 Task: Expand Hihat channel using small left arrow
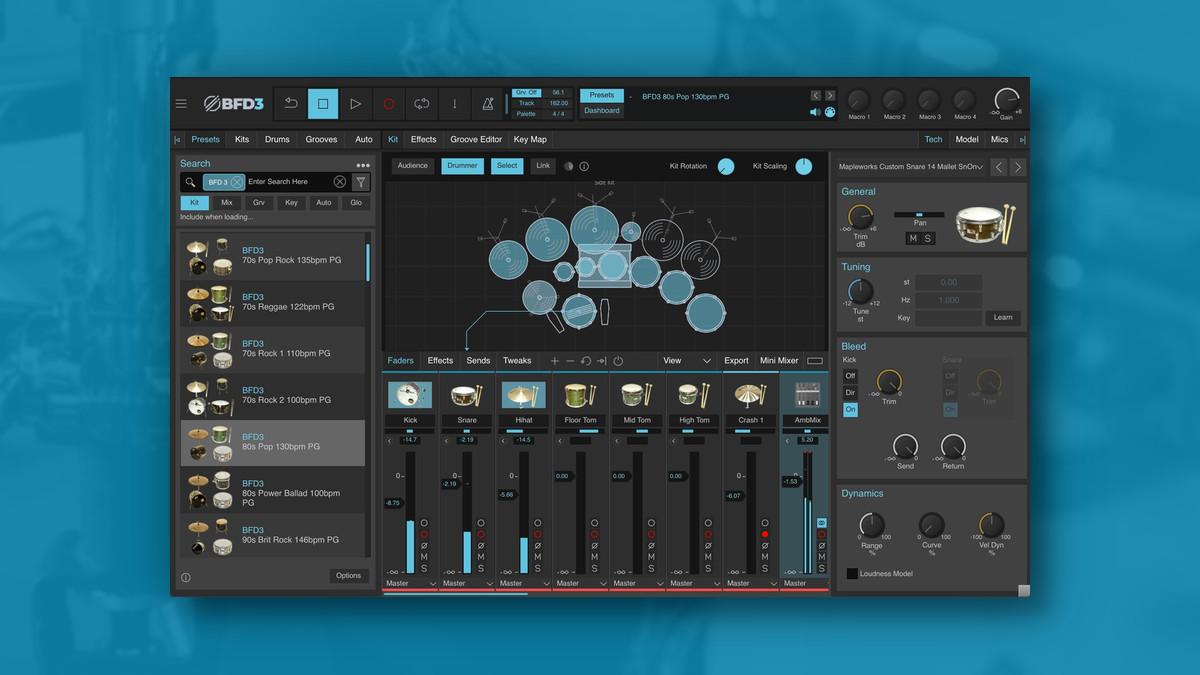[504, 440]
